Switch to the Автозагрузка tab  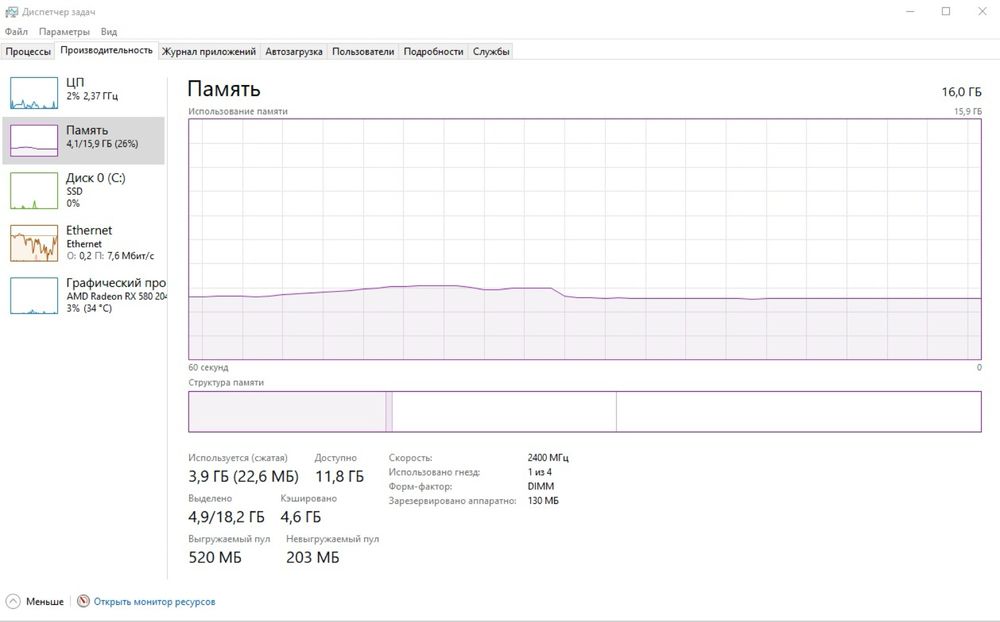coord(293,52)
